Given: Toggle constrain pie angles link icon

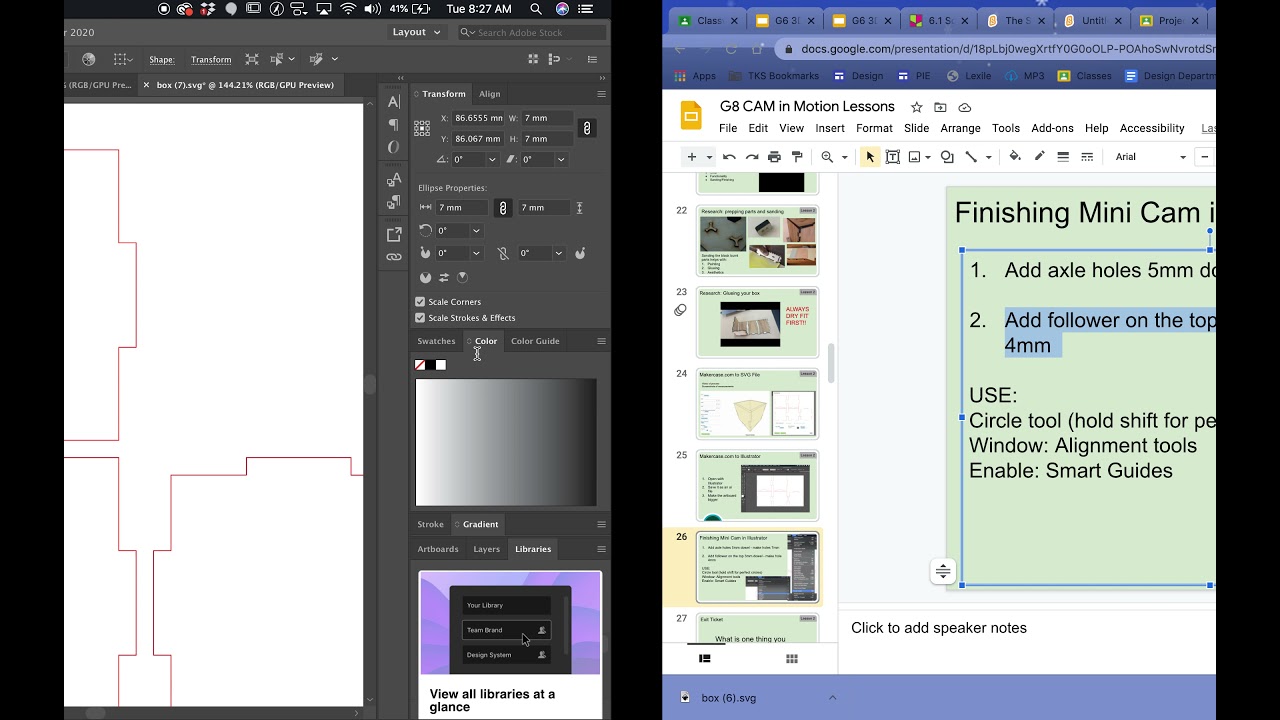Looking at the screenshot, I should (x=503, y=253).
